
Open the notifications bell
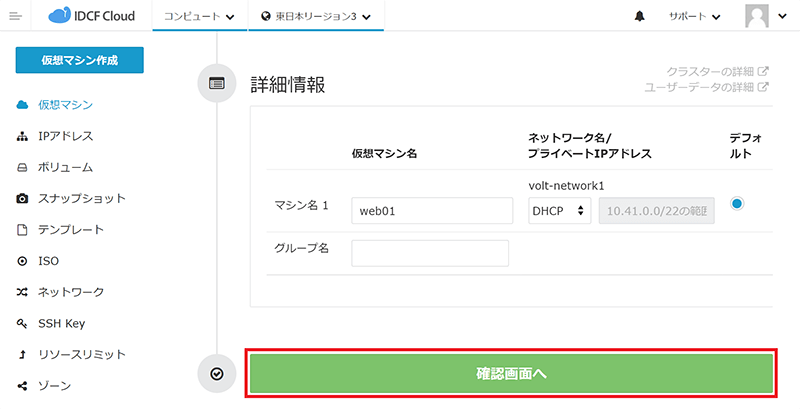640,17
